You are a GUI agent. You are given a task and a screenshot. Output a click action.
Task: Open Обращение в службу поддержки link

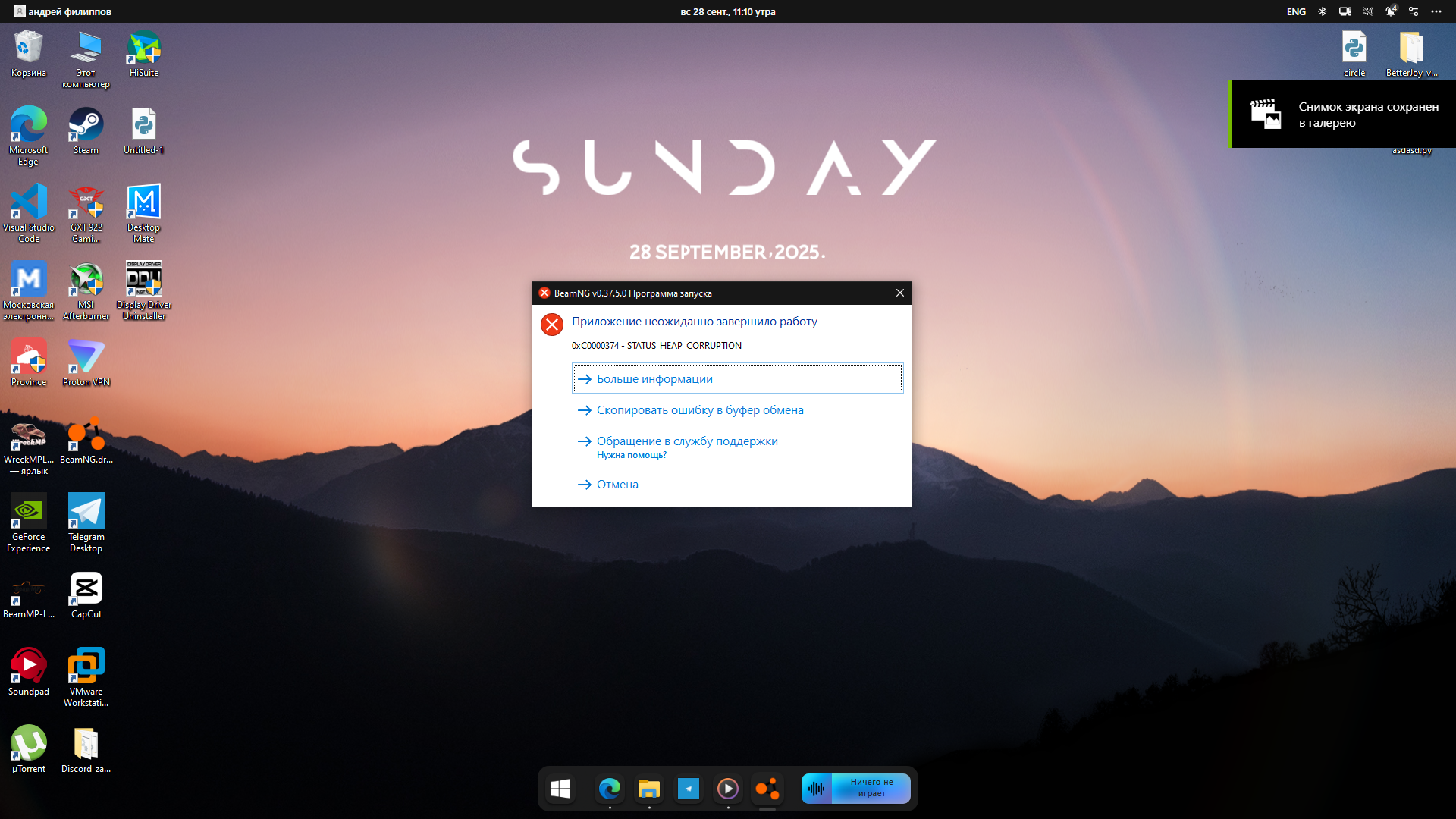[x=686, y=441]
